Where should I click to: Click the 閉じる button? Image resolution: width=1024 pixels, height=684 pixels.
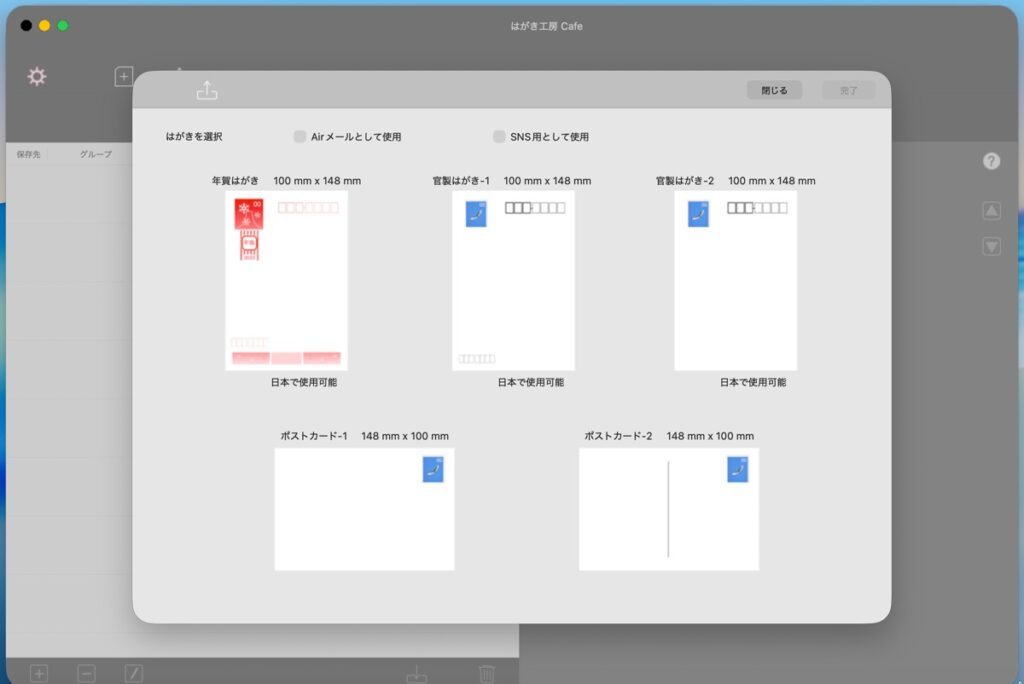(x=774, y=90)
